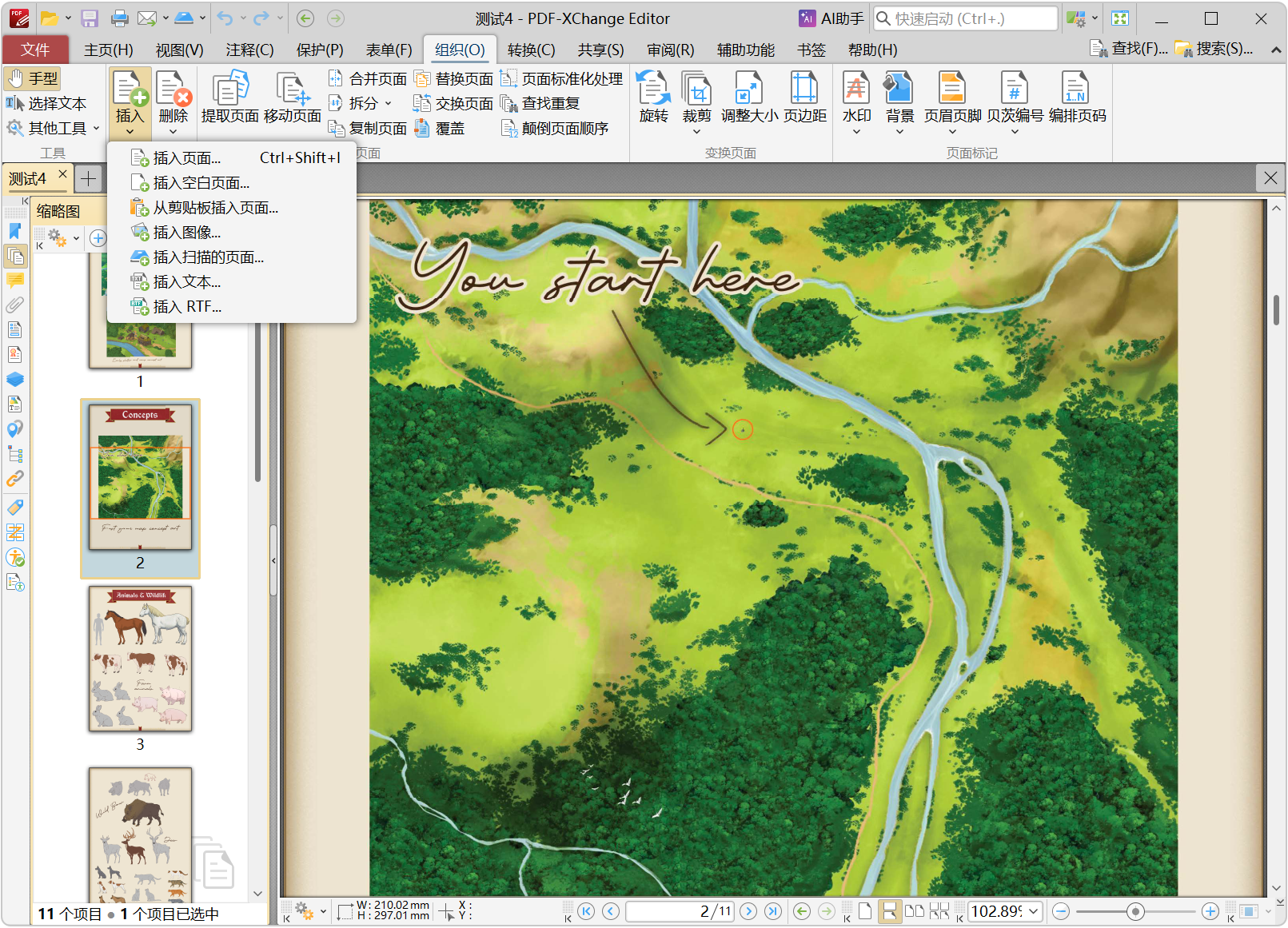The image size is (1288, 928).
Task: Open the Attachments paperclip pane
Action: tap(15, 305)
